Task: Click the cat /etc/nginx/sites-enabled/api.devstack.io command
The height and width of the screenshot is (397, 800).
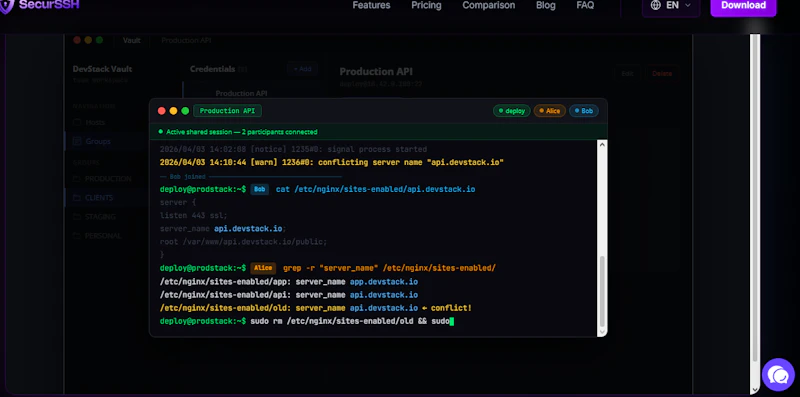Action: [x=376, y=189]
